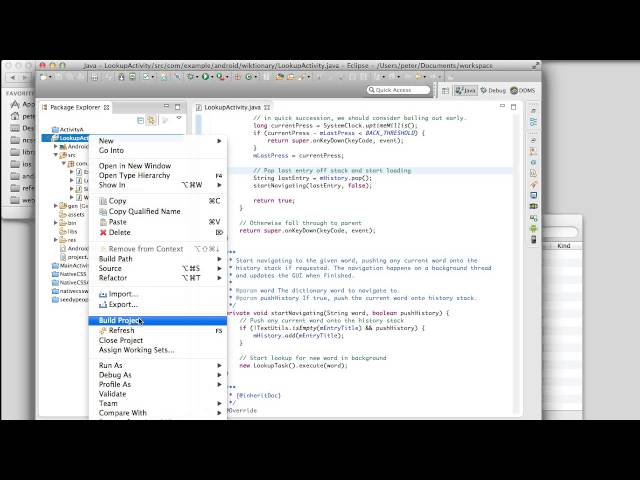Select Validate in context menu
The width and height of the screenshot is (640, 480).
coord(158,394)
